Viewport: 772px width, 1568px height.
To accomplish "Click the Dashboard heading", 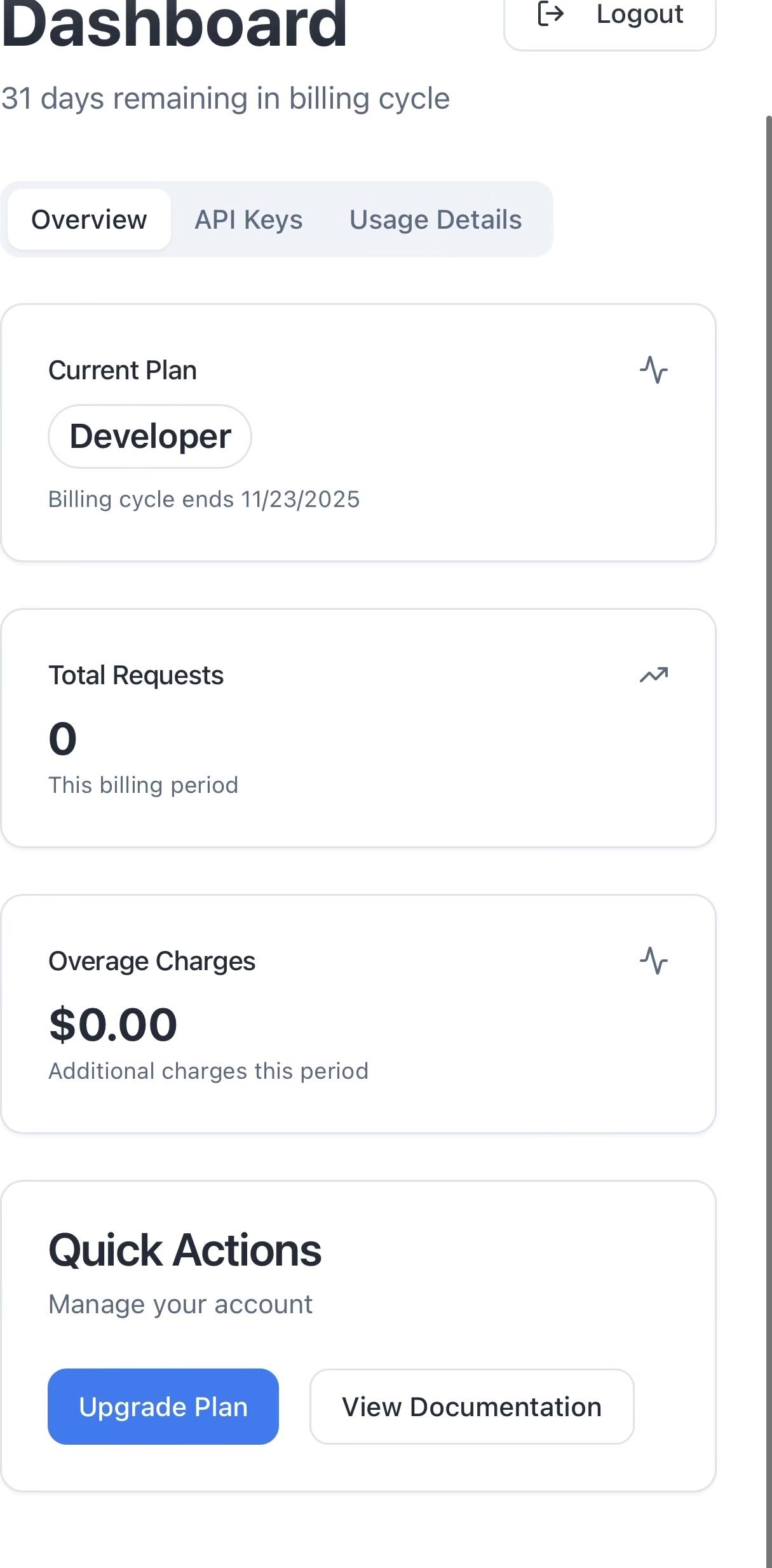I will coord(174,25).
